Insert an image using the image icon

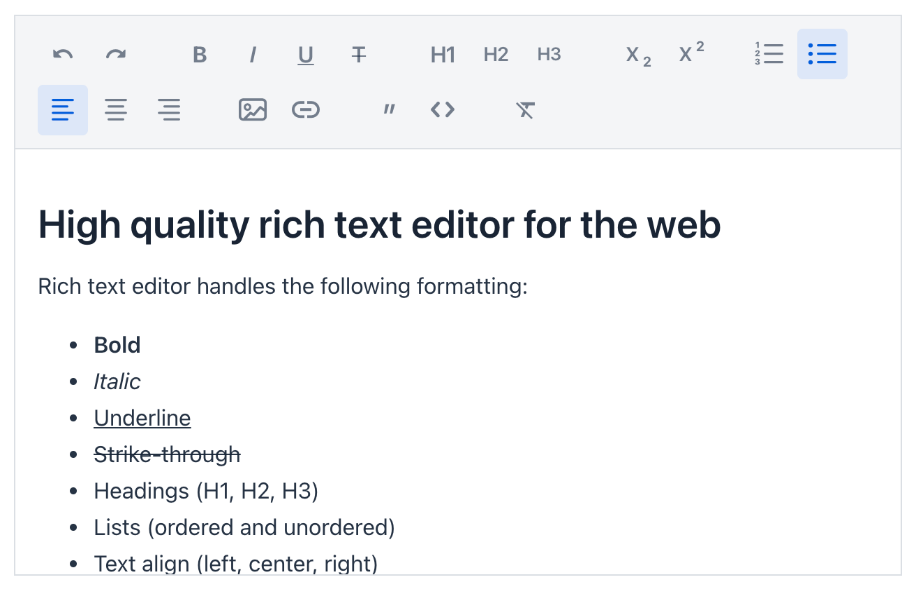coord(253,110)
